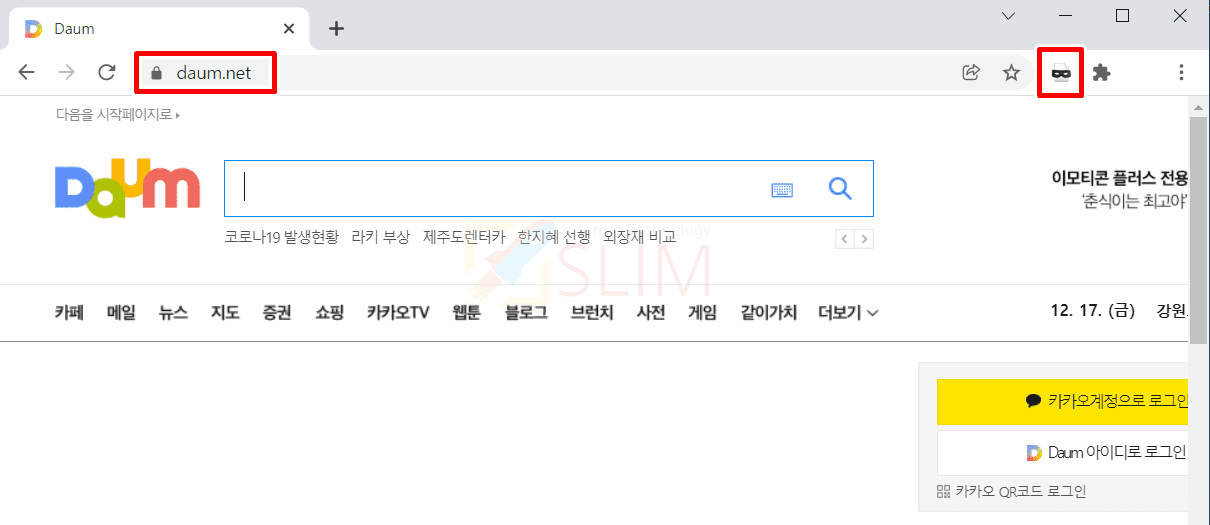The height and width of the screenshot is (525, 1210).
Task: Open the 뉴스 menu
Action: (x=173, y=312)
